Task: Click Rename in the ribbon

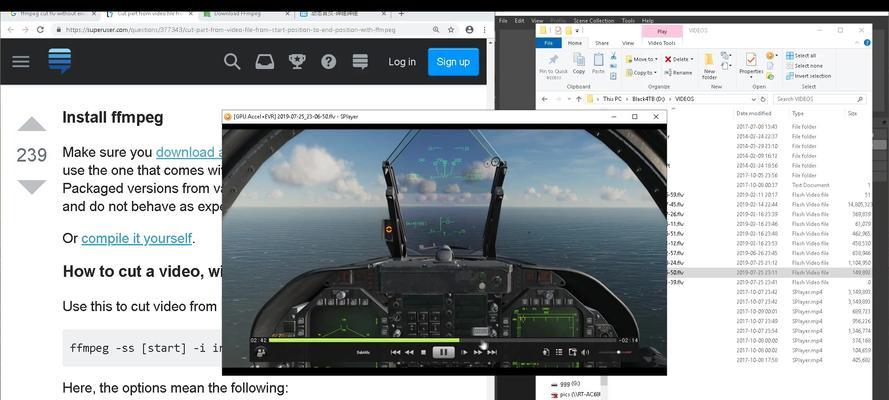Action: click(678, 73)
